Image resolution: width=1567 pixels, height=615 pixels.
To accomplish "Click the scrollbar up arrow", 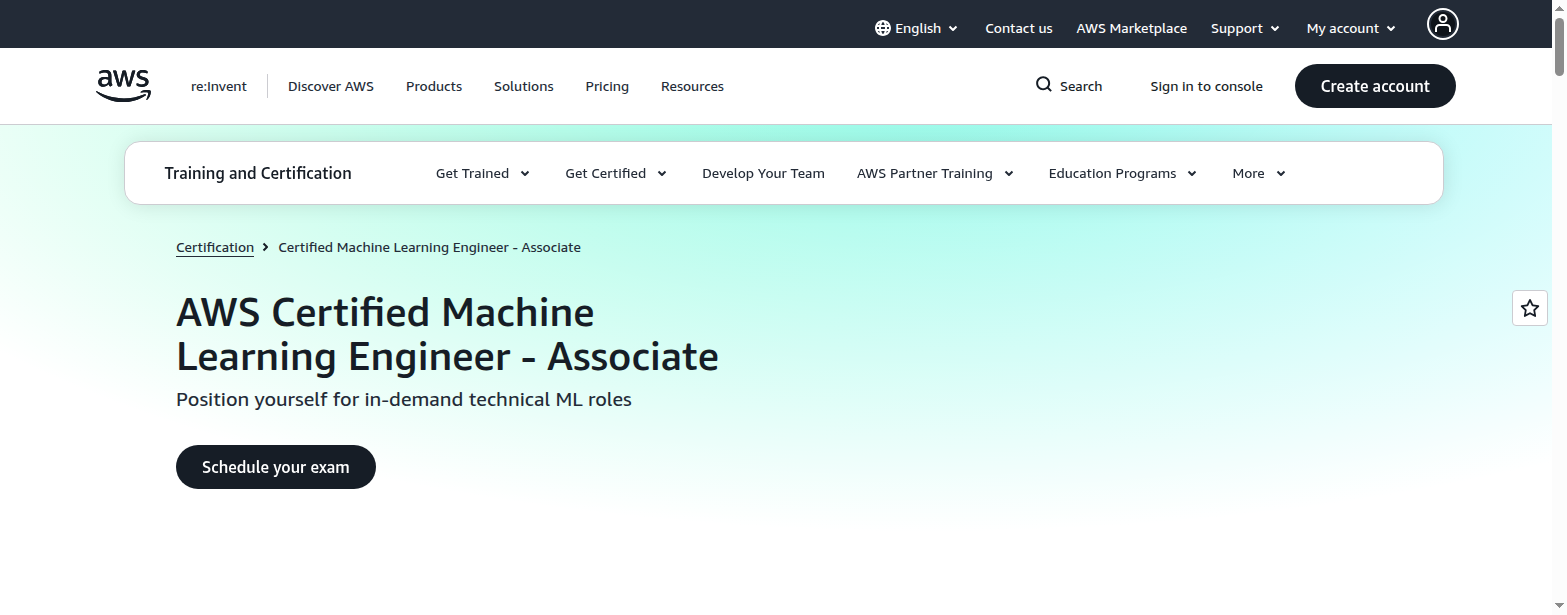I will (1559, 7).
